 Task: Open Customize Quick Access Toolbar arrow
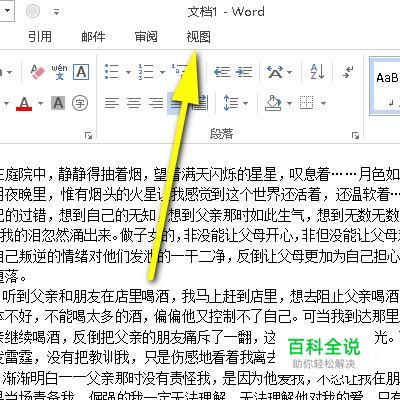[x=56, y=12]
